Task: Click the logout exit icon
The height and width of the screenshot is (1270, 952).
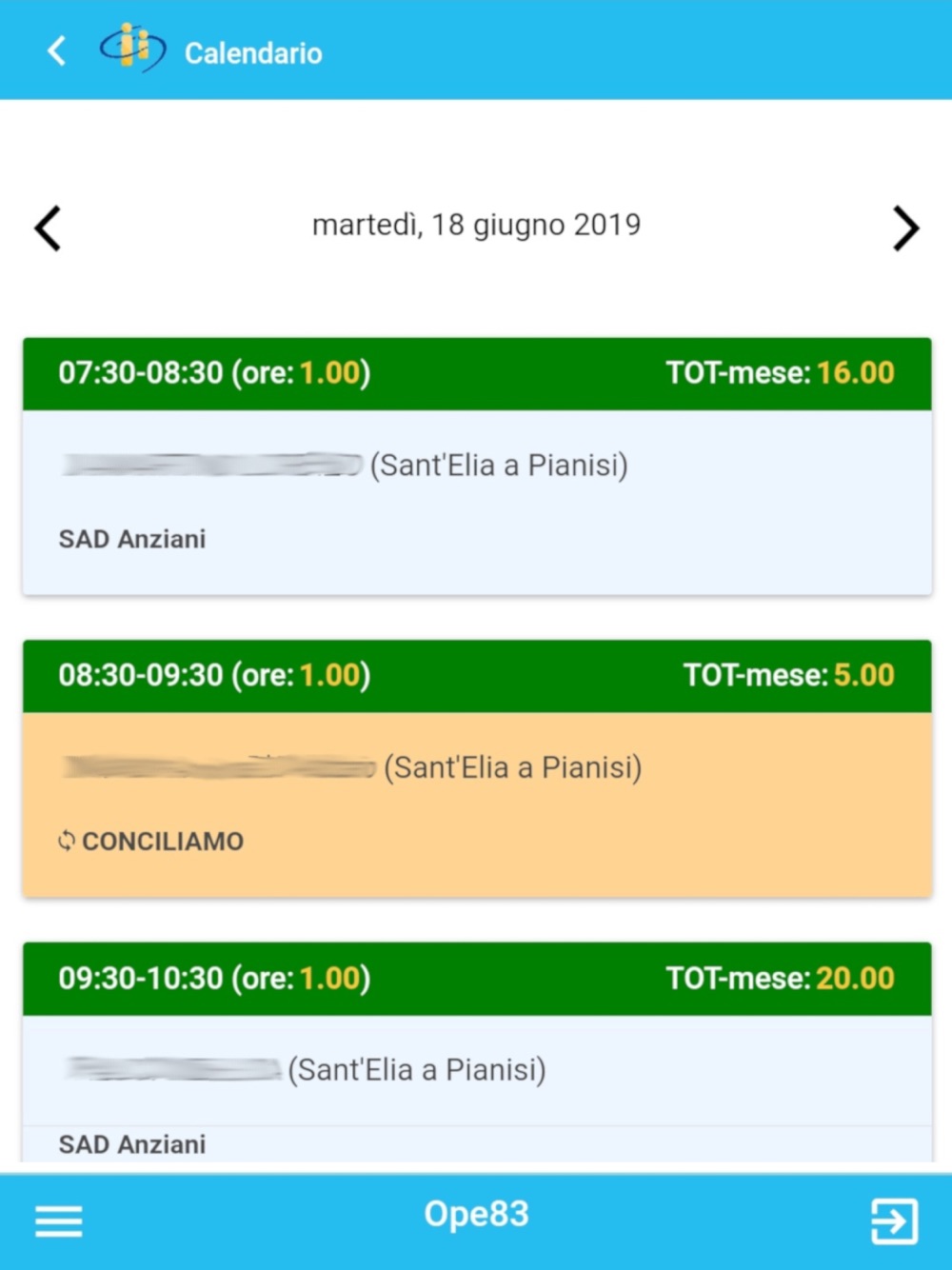Action: [895, 1221]
